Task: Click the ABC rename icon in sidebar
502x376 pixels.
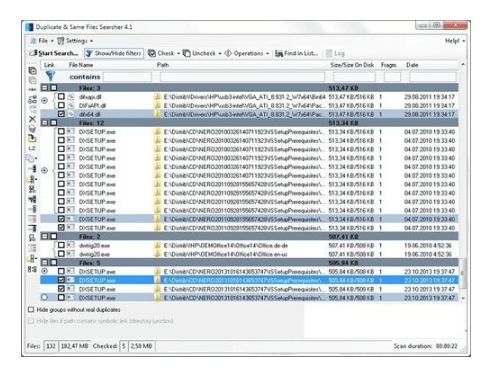Action: click(x=32, y=90)
